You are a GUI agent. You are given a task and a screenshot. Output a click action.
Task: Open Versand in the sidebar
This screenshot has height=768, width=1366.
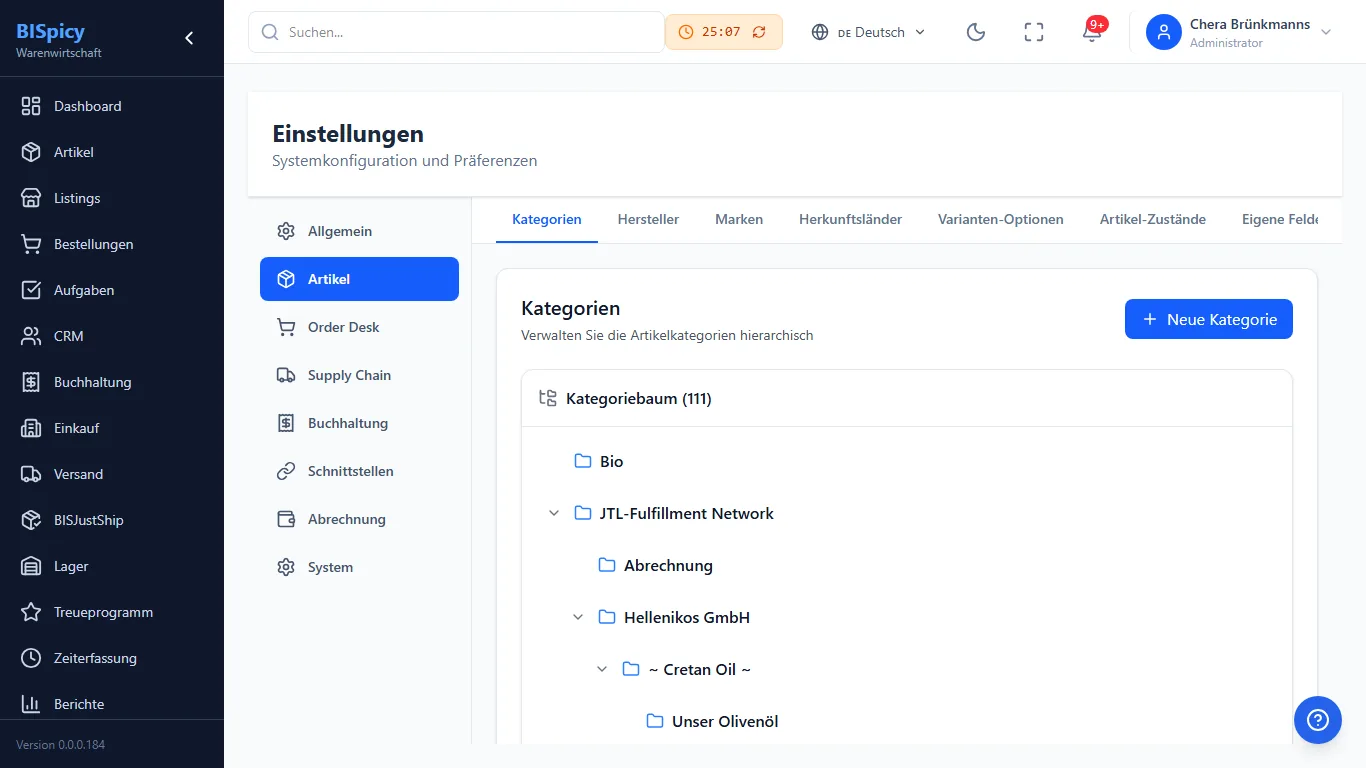pyautogui.click(x=112, y=474)
